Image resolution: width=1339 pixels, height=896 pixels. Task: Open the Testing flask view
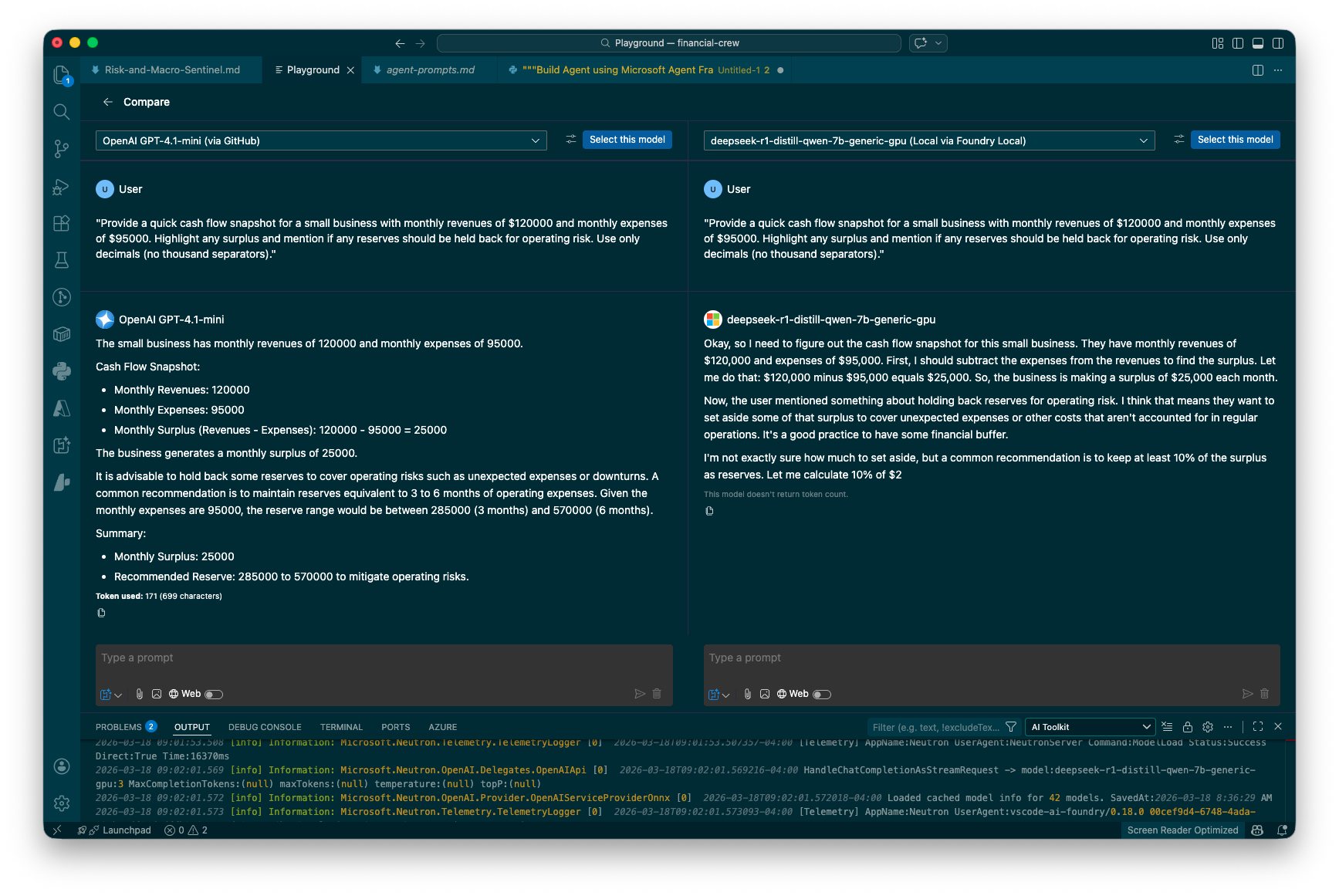pos(62,260)
